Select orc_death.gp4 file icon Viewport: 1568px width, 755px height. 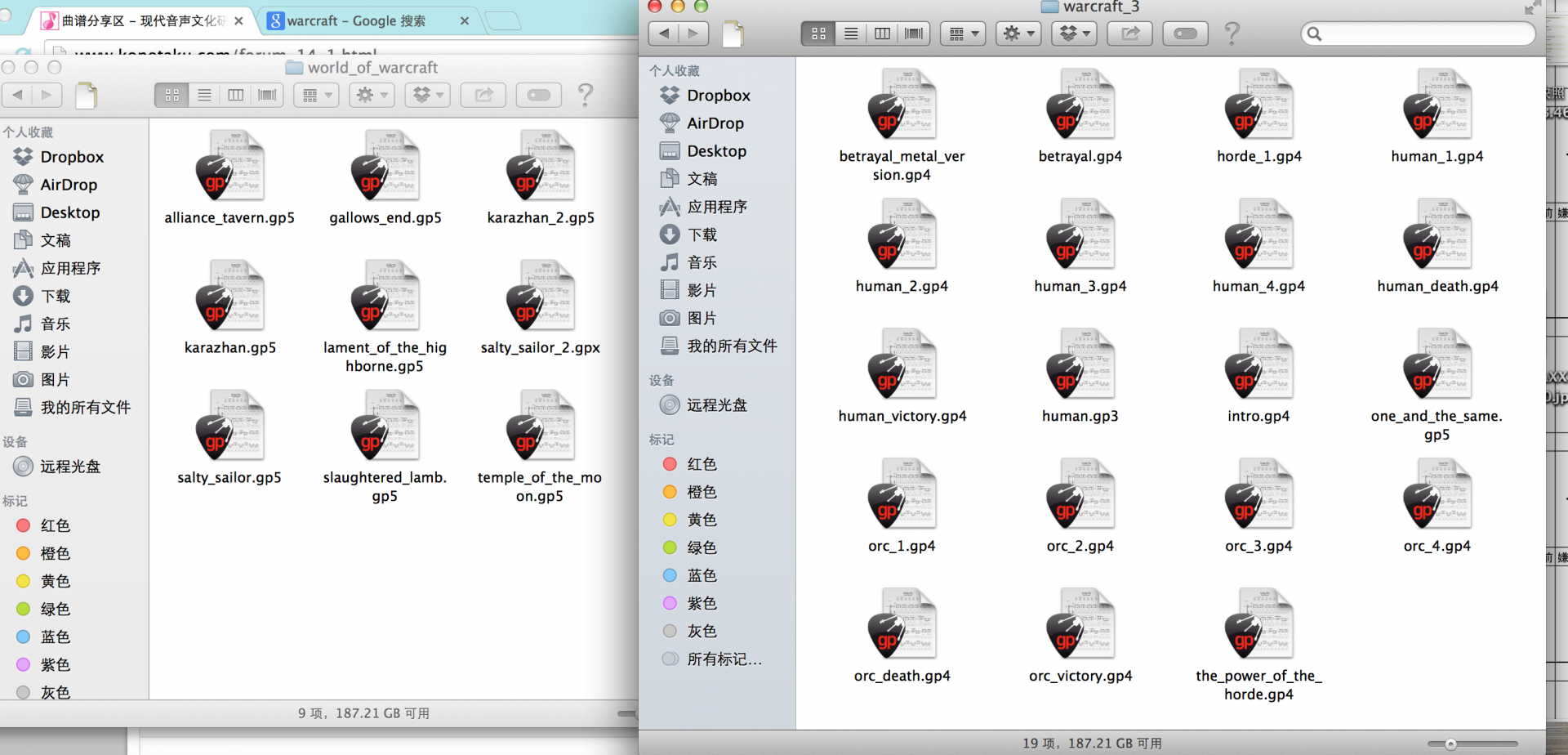pyautogui.click(x=902, y=624)
